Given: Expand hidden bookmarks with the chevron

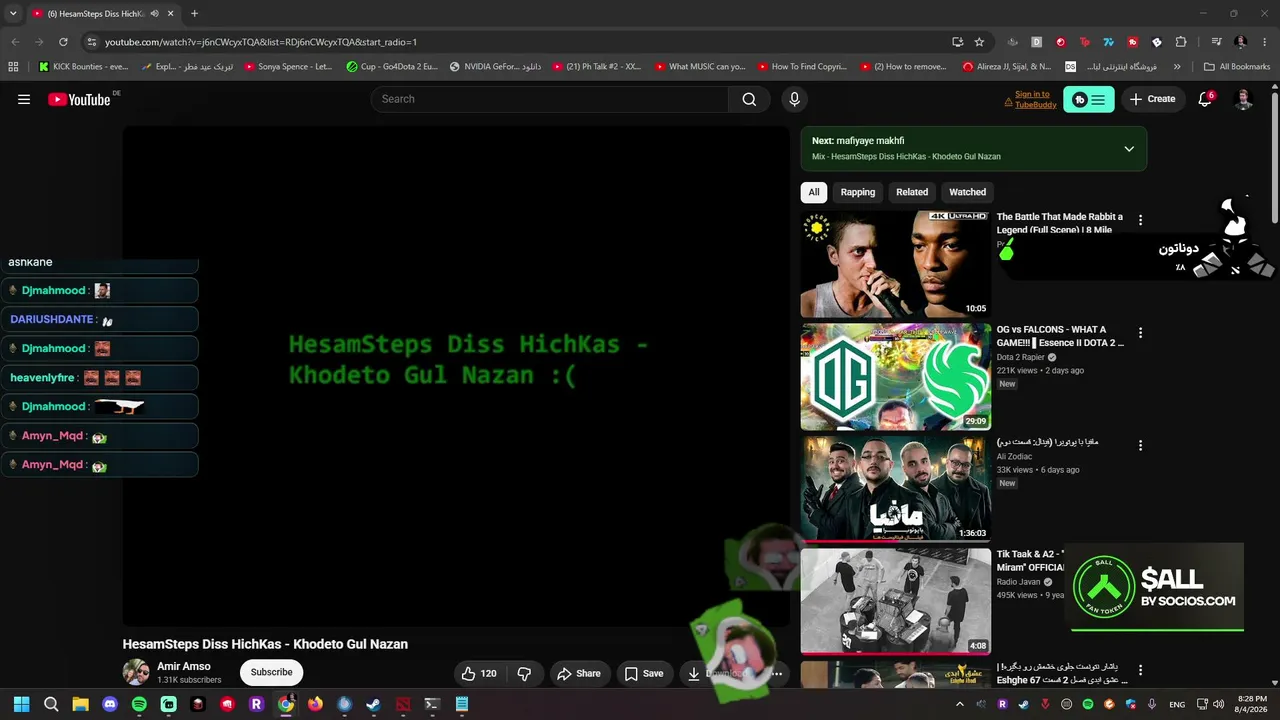Looking at the screenshot, I should (1177, 67).
